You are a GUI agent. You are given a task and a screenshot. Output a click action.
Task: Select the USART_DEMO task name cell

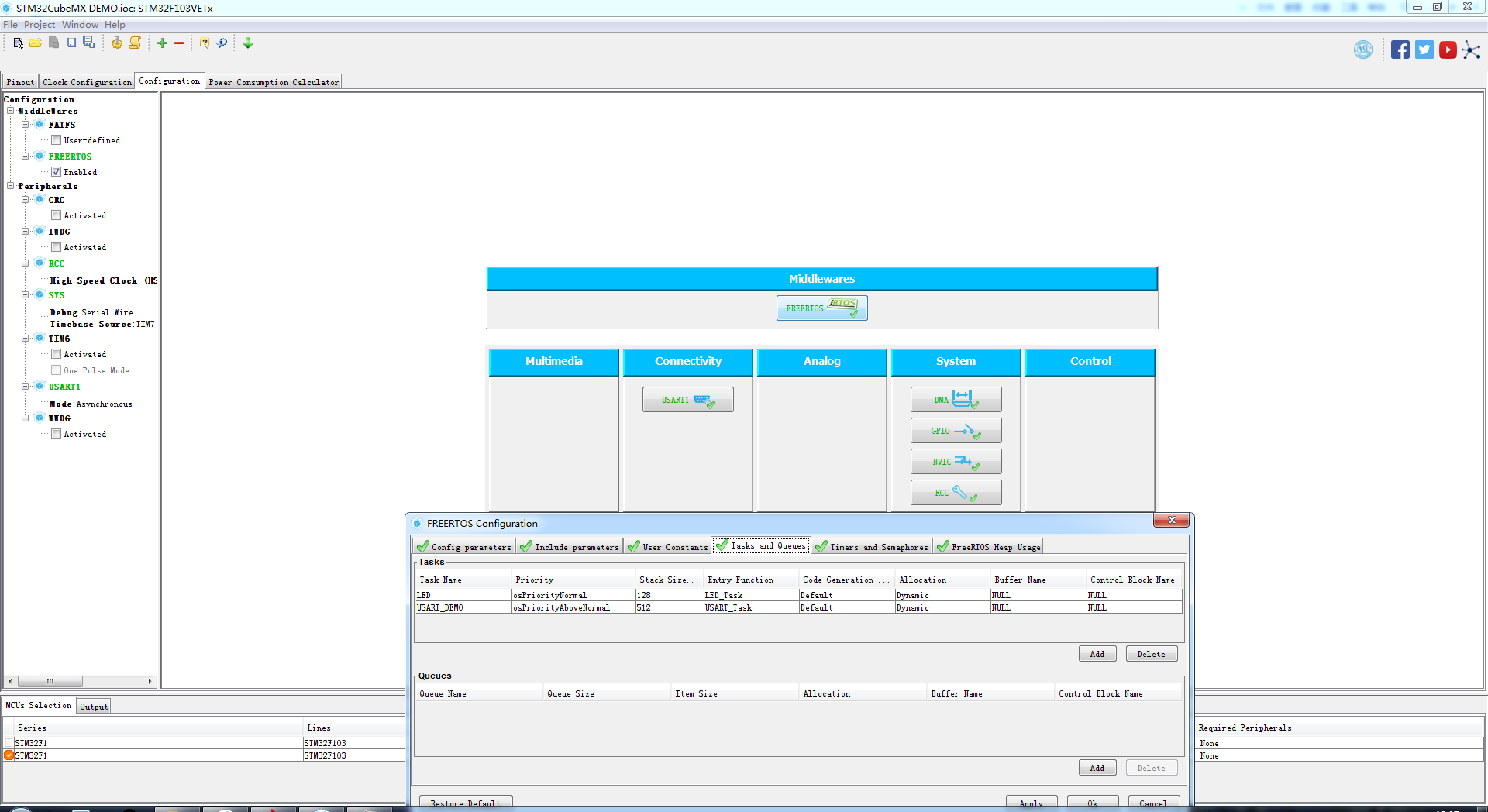463,607
